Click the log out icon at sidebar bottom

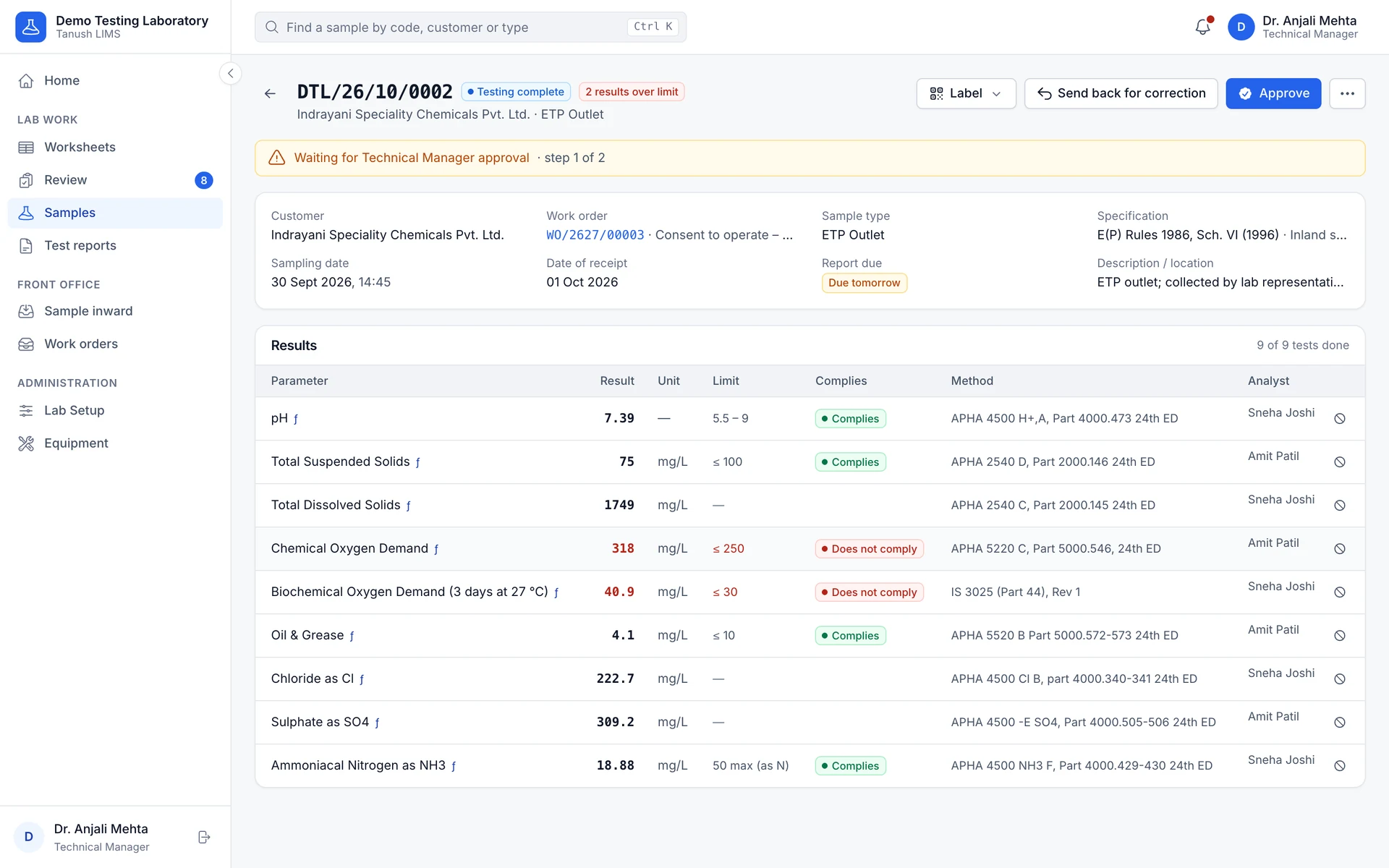click(x=204, y=837)
